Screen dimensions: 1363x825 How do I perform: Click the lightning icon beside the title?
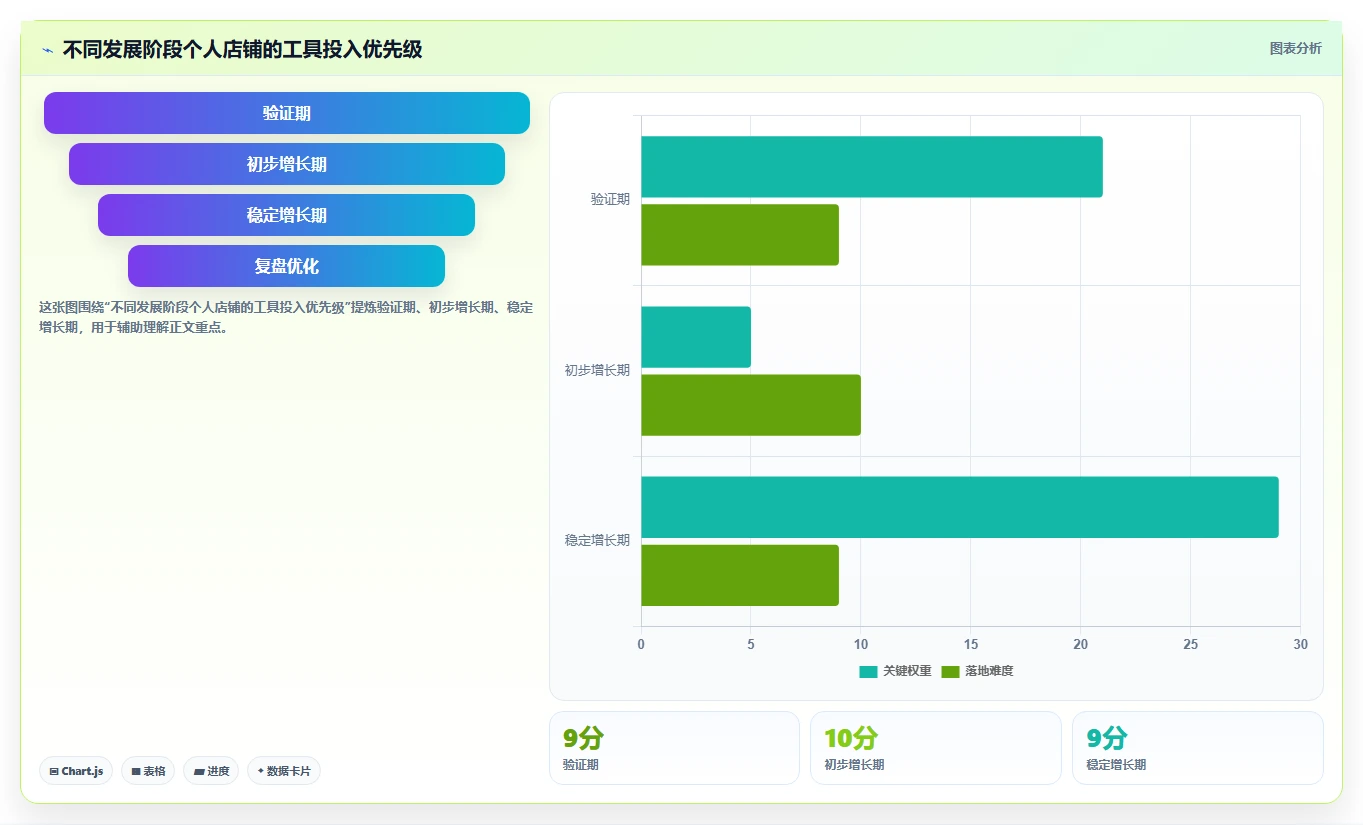pos(48,50)
